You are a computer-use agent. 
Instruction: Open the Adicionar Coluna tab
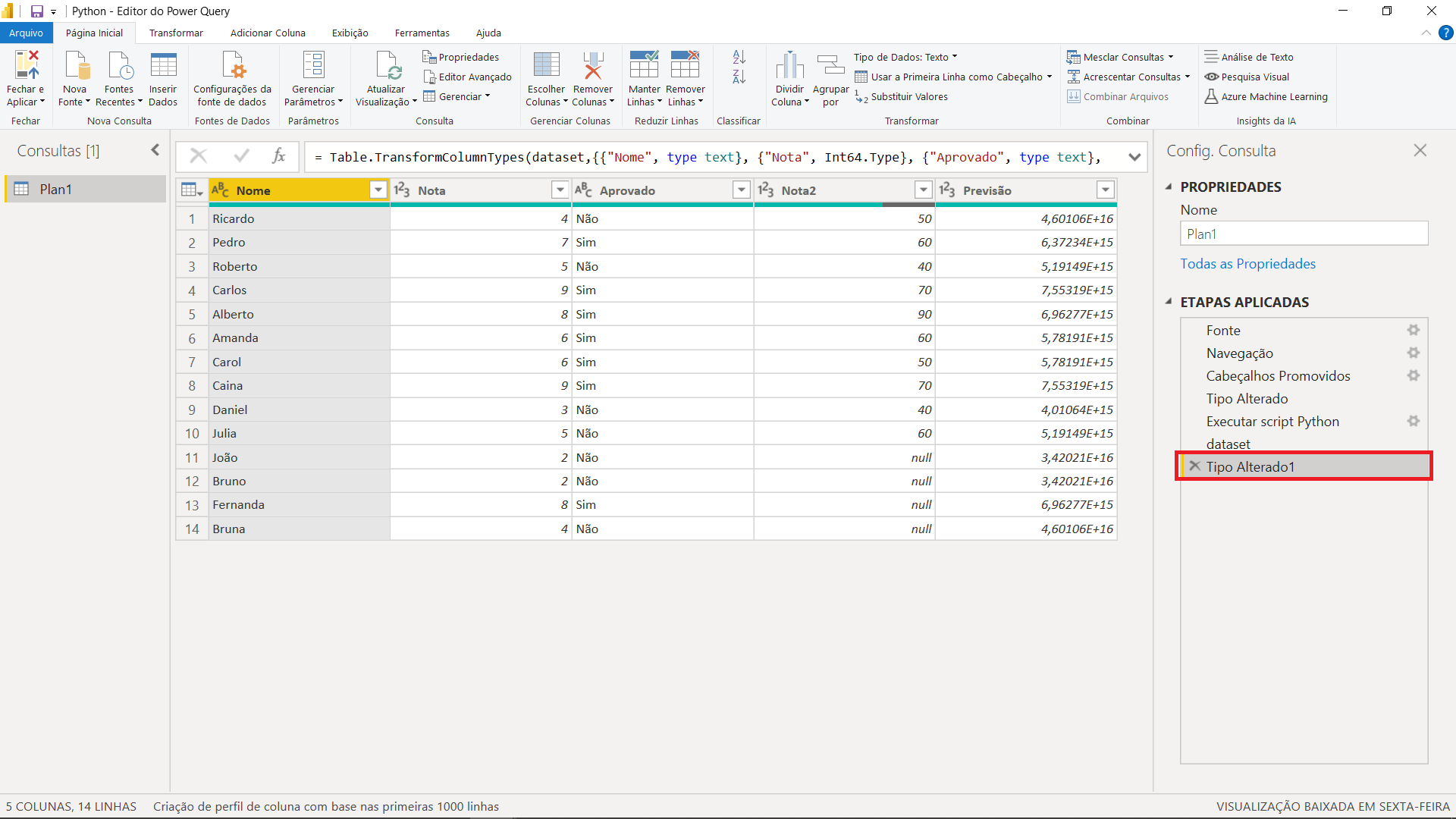268,33
